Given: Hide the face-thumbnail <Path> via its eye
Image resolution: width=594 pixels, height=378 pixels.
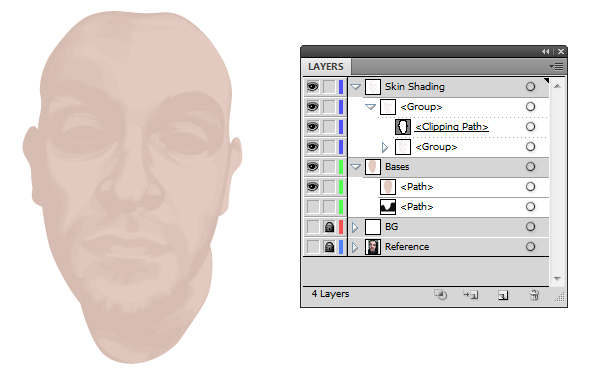Looking at the screenshot, I should [x=313, y=186].
